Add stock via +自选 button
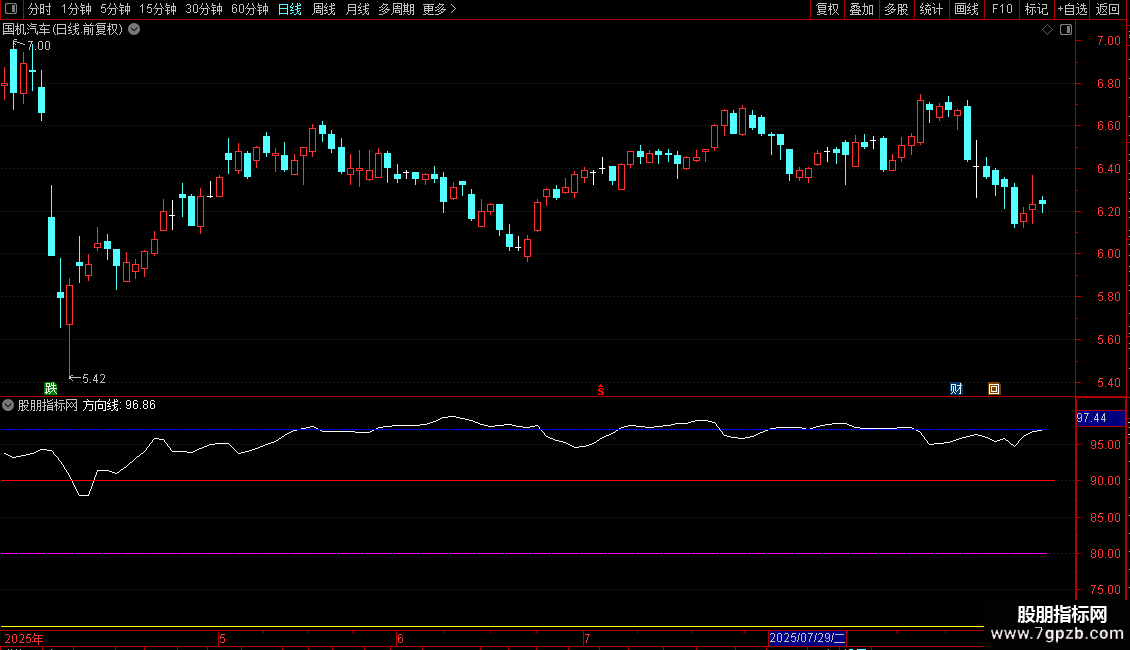This screenshot has width=1130, height=650. (x=1072, y=9)
